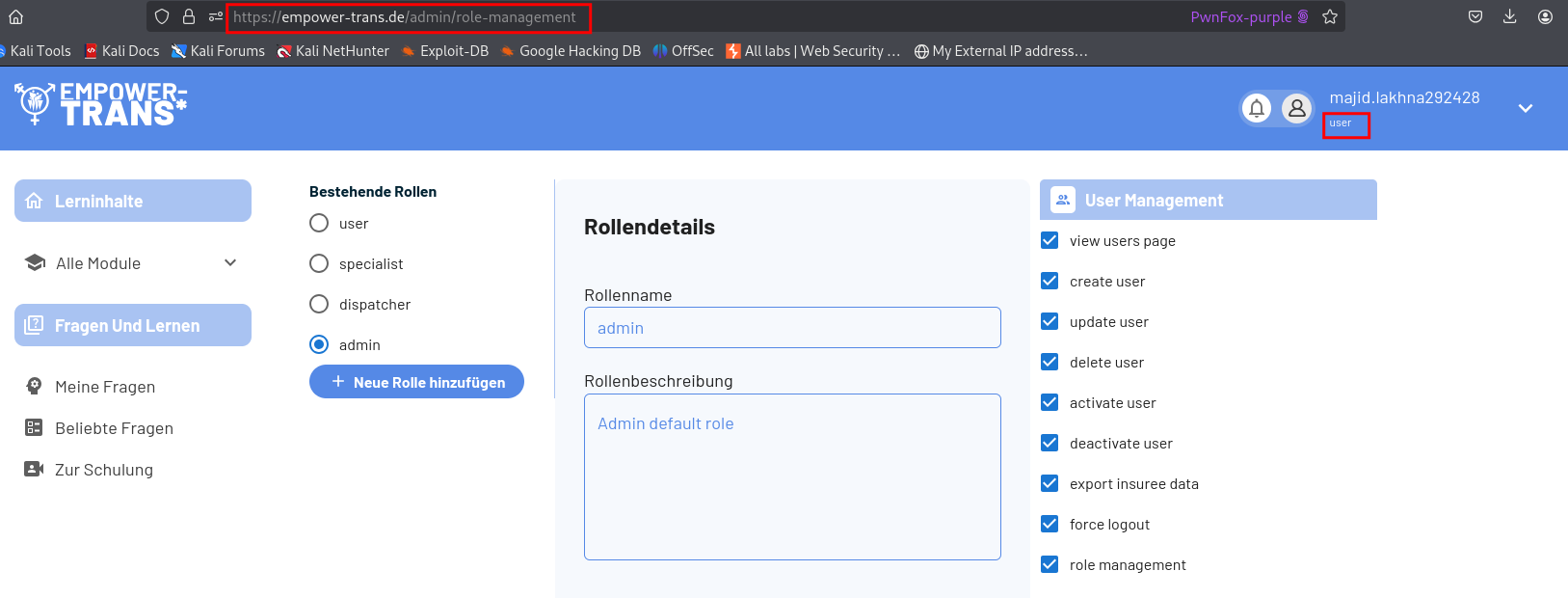Toggle the update user checkbox
This screenshot has width=1568, height=598.
click(x=1050, y=321)
